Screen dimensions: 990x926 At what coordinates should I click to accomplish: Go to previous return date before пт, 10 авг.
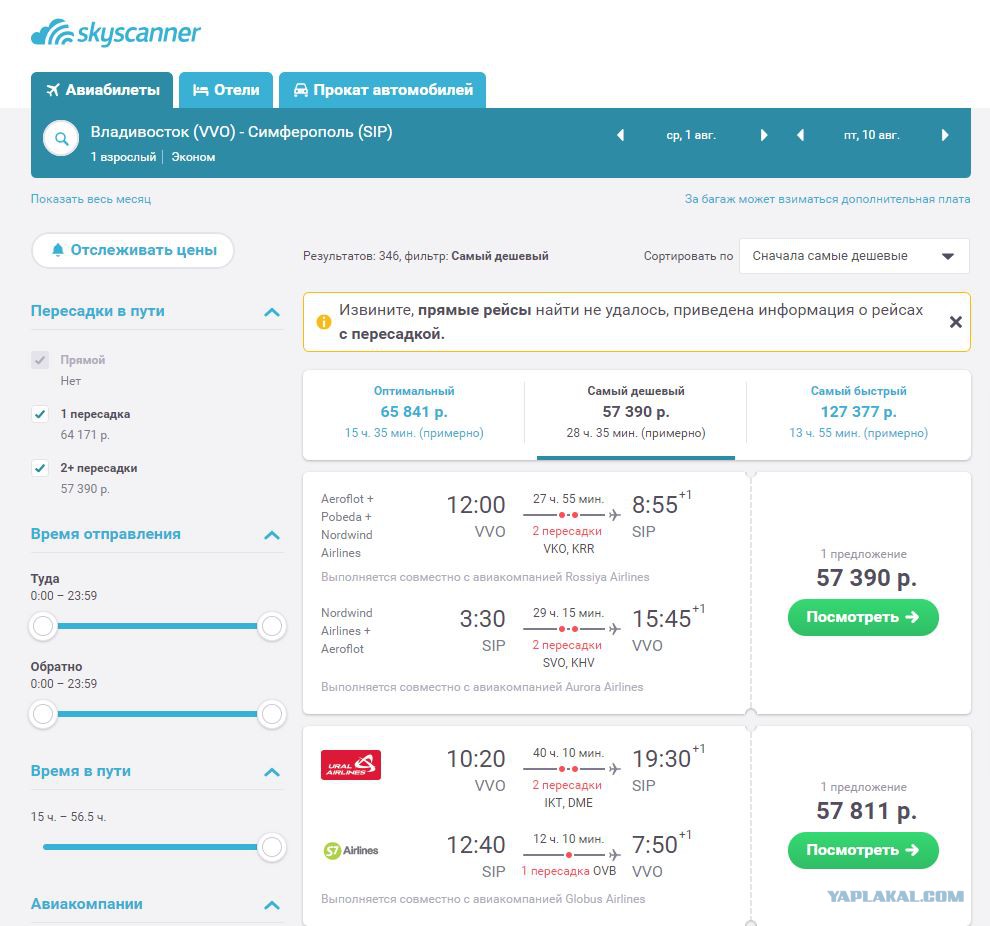click(x=801, y=135)
